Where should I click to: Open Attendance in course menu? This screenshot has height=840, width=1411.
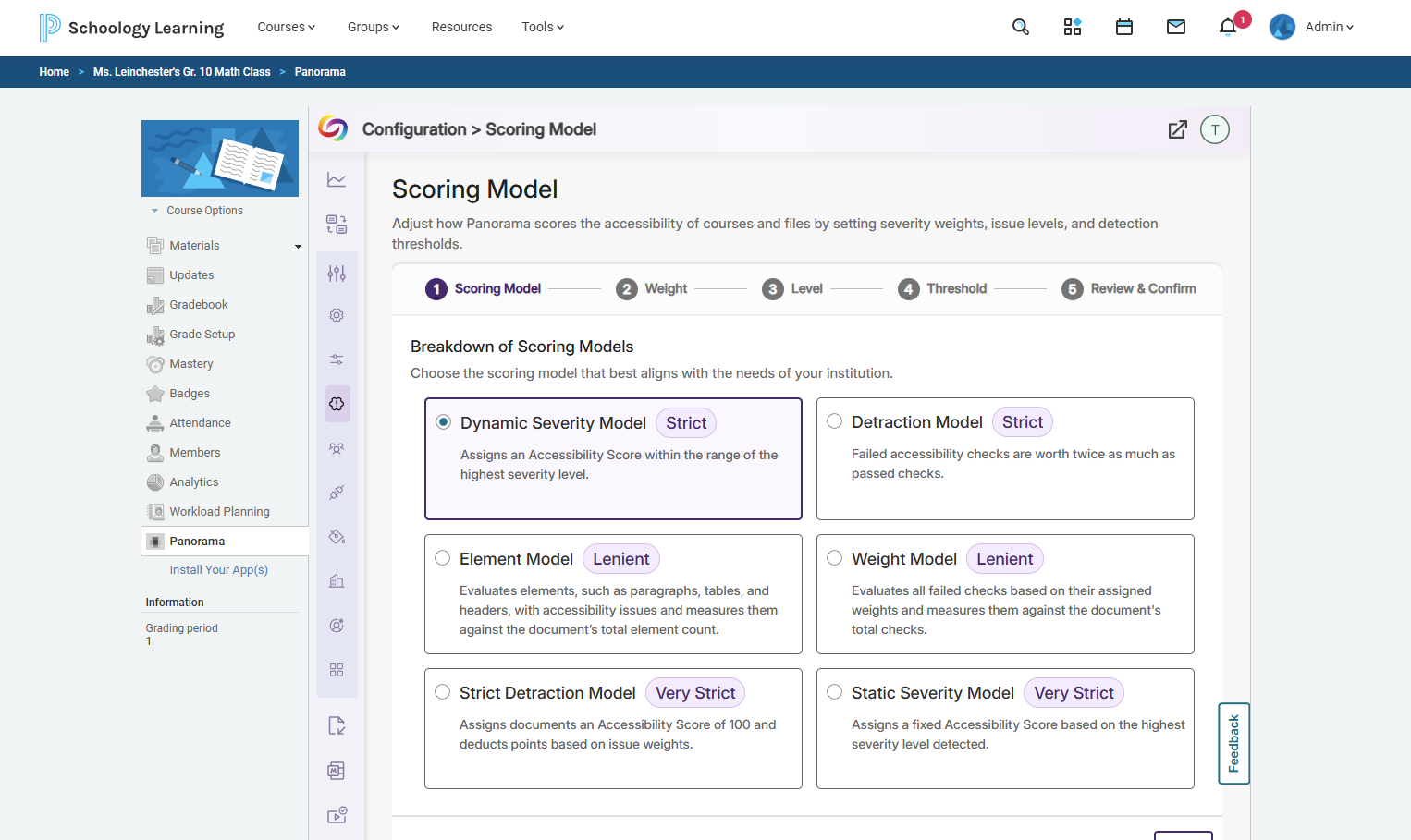pos(200,423)
